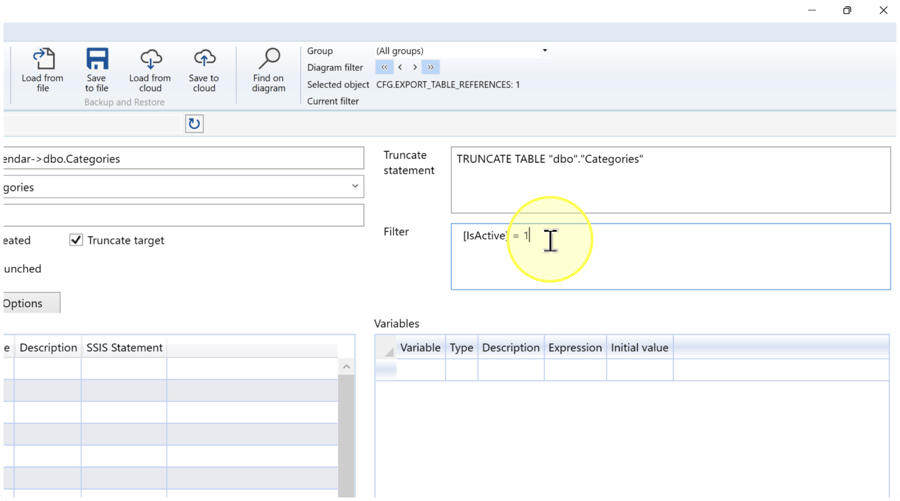The image size is (900, 501).
Task: Click the search field beside refresh
Action: coord(92,123)
